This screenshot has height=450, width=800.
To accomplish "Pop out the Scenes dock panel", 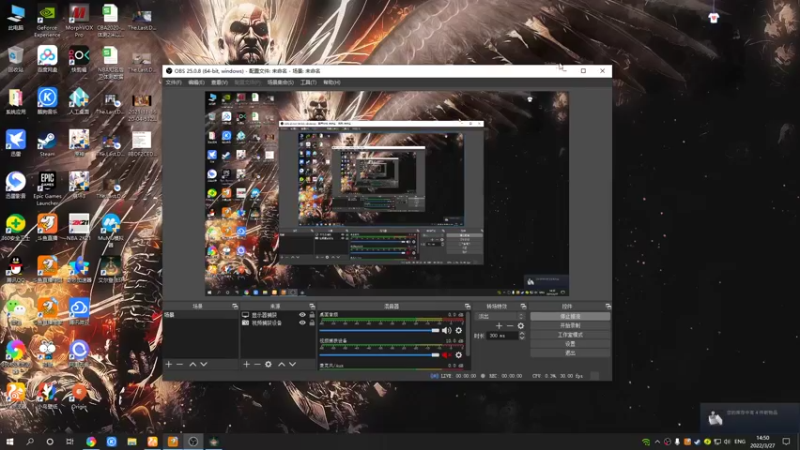I will pyautogui.click(x=235, y=306).
